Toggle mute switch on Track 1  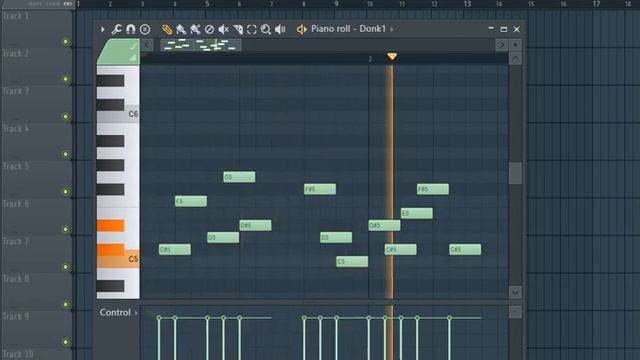point(66,42)
